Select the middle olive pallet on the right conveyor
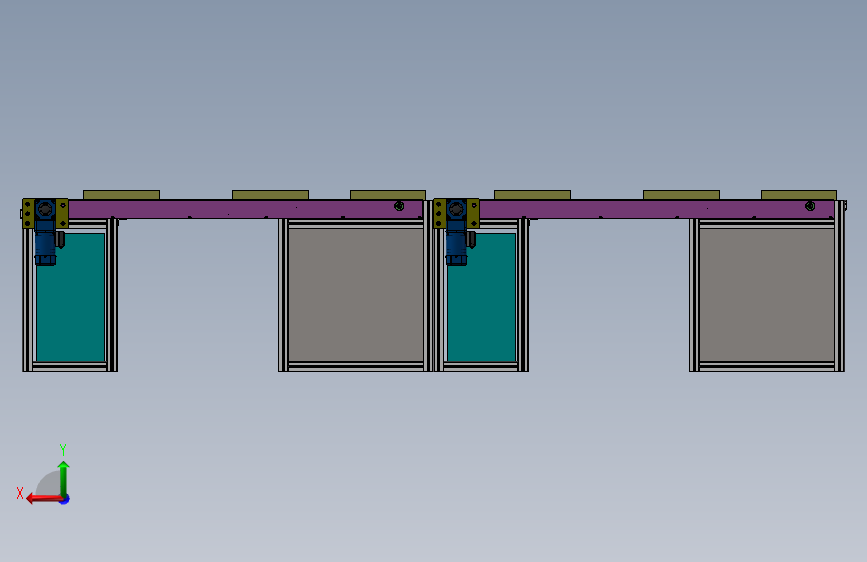 (681, 195)
